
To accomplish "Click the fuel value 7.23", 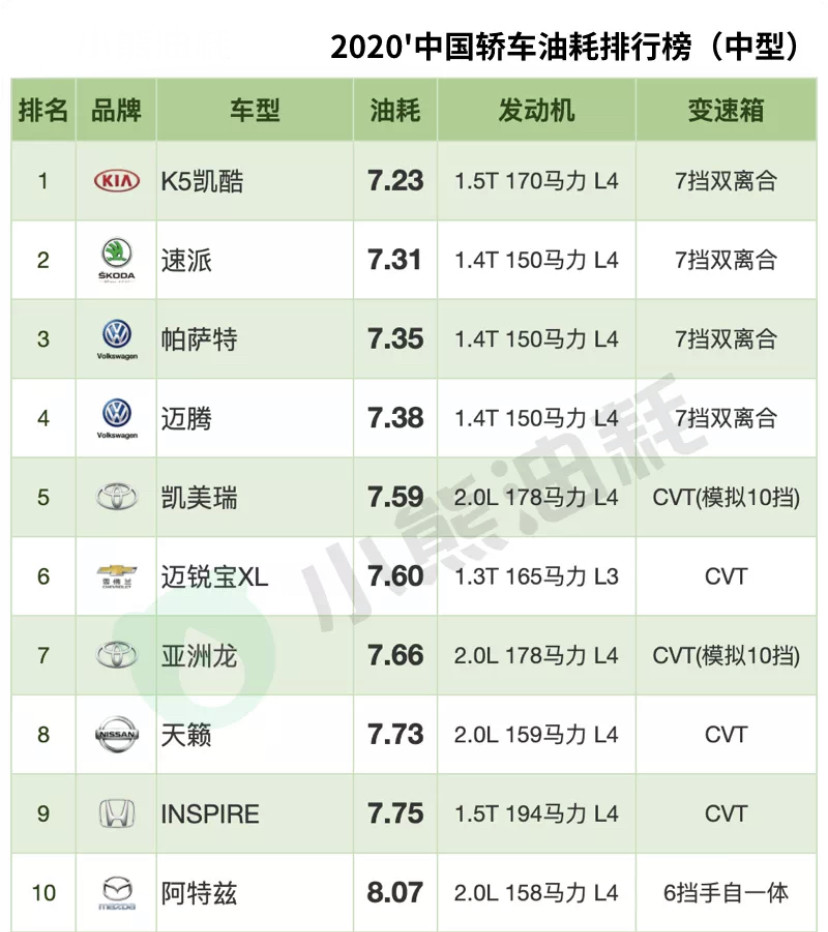I will coord(395,181).
